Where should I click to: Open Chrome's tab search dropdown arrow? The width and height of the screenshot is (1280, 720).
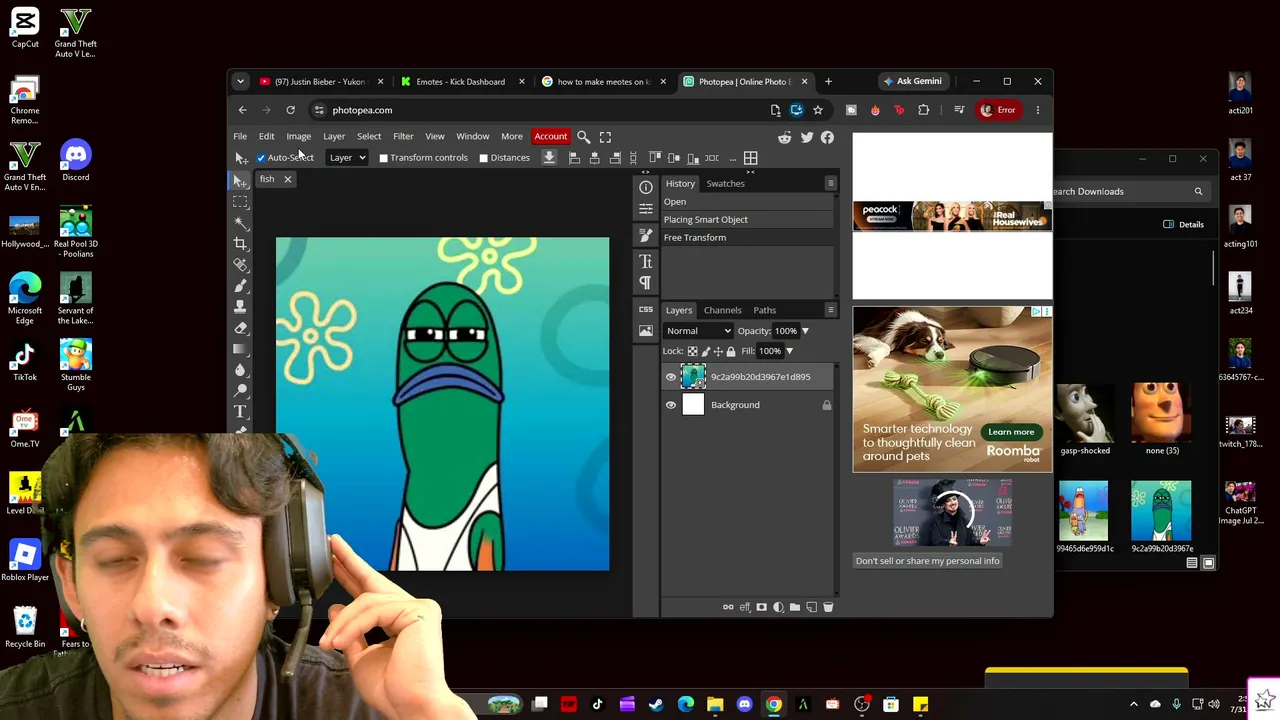pos(240,81)
